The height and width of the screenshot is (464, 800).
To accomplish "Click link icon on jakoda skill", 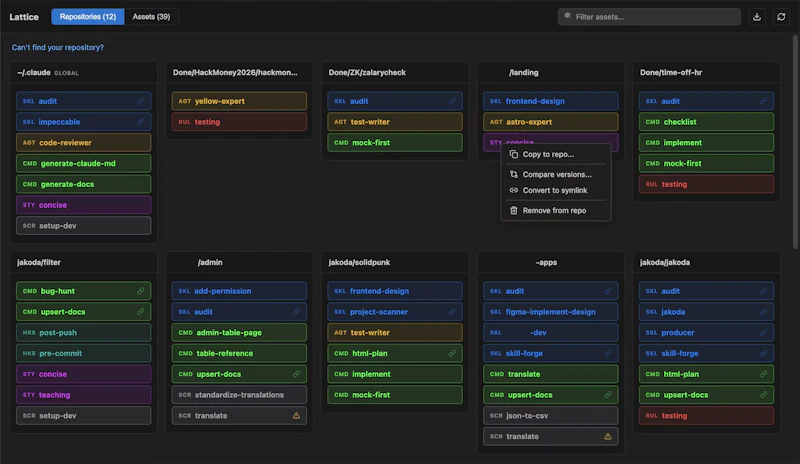I will click(763, 312).
